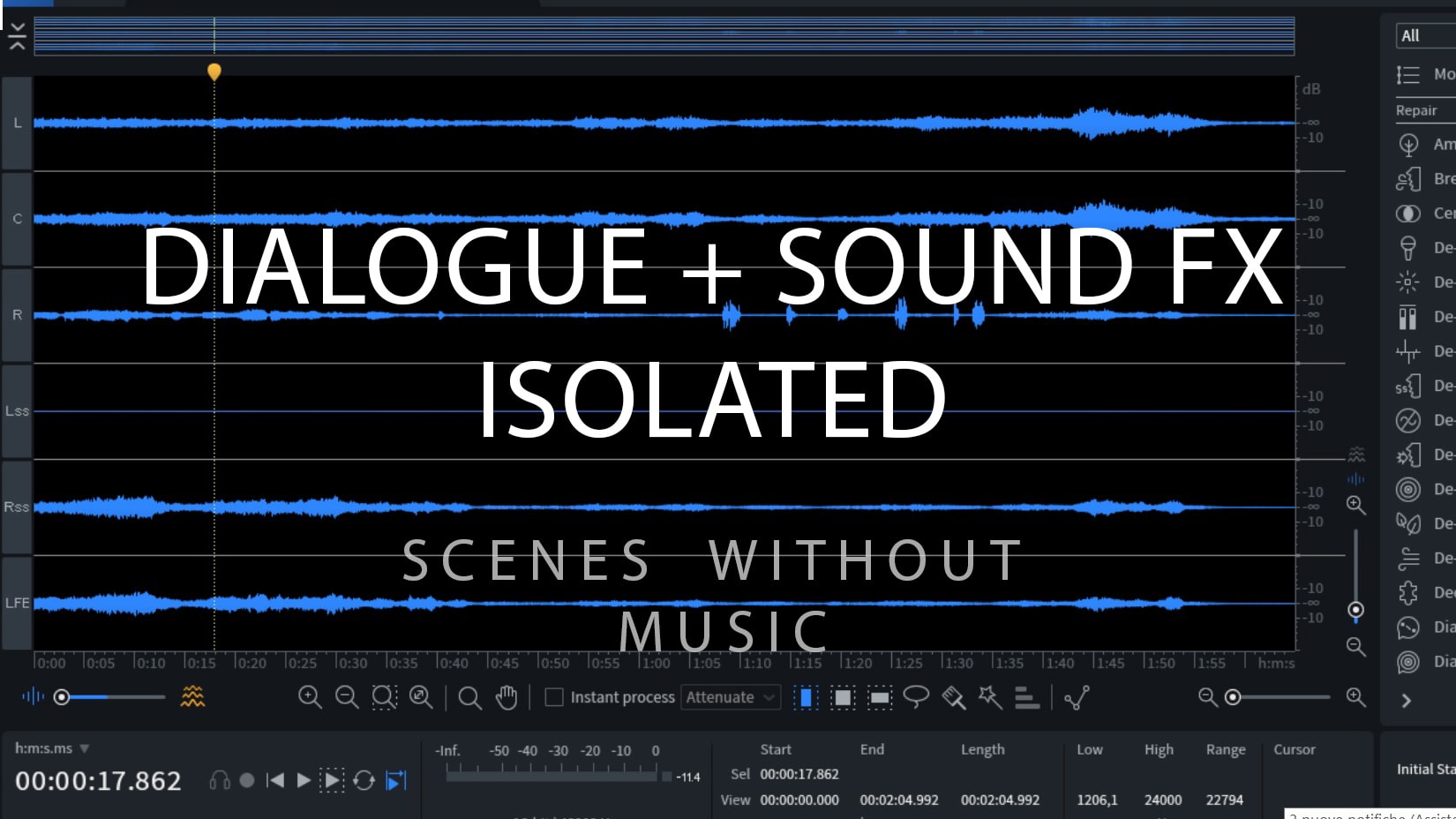Screen dimensions: 1456x819
Task: Expand the side panel with the right chevron
Action: point(1407,701)
